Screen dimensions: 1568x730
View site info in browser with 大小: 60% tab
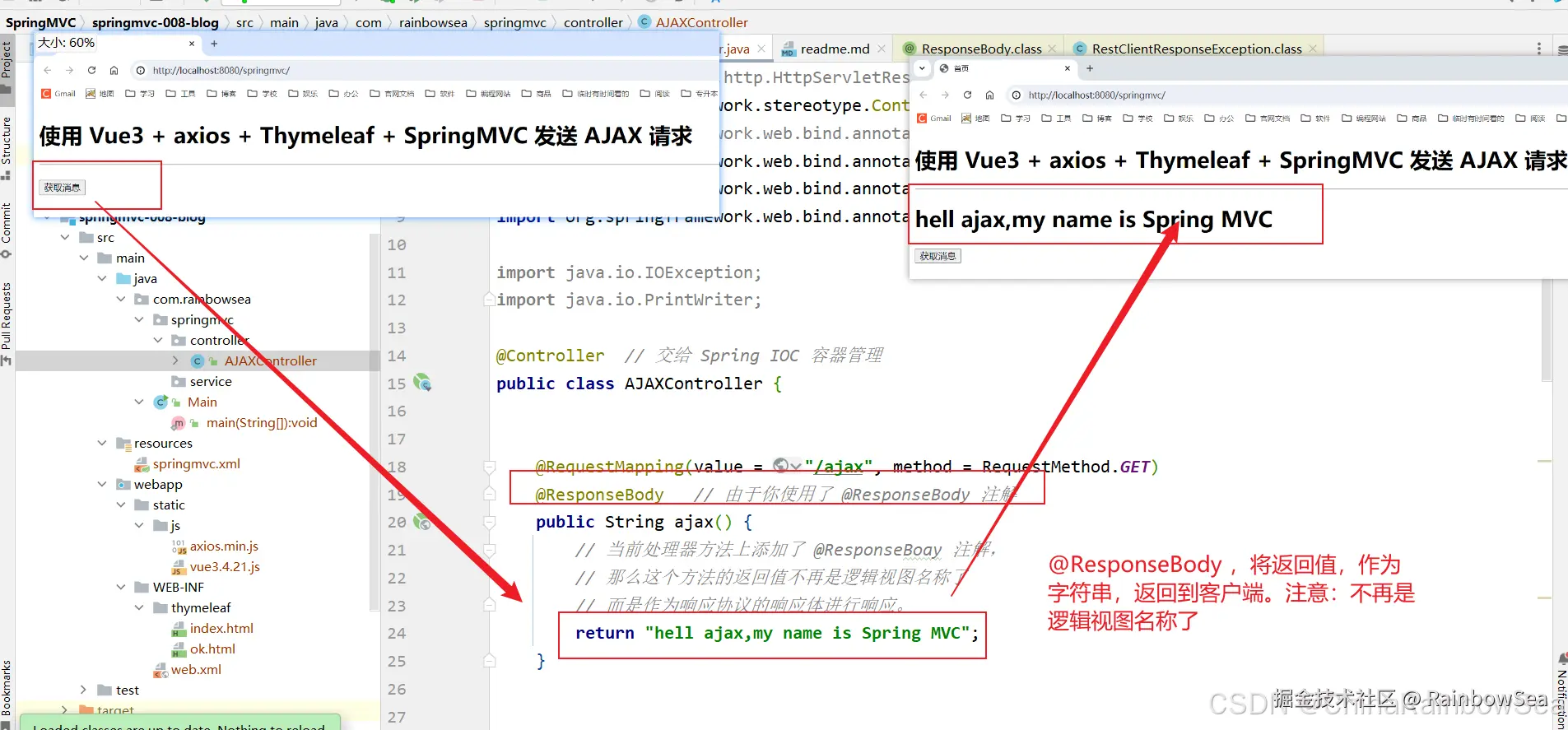tap(141, 70)
